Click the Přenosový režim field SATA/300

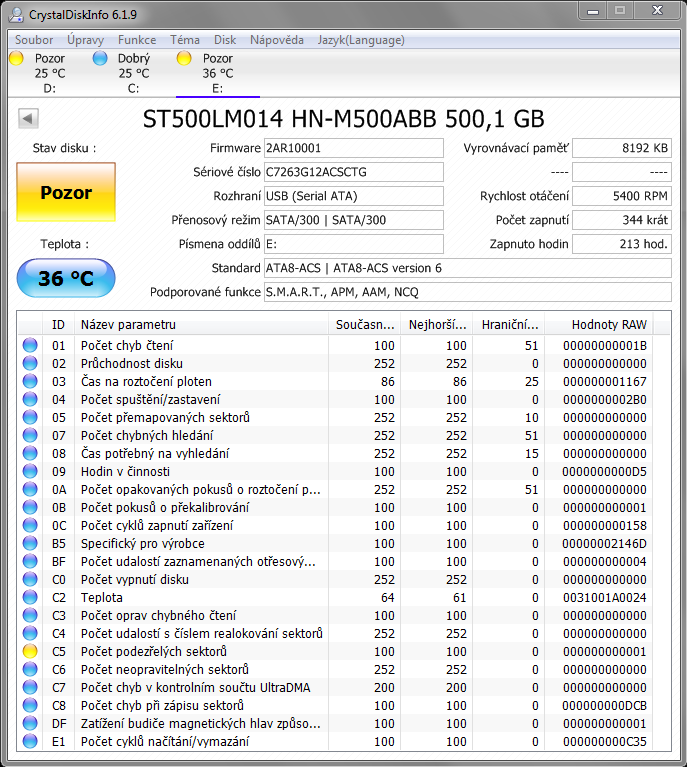click(x=354, y=220)
